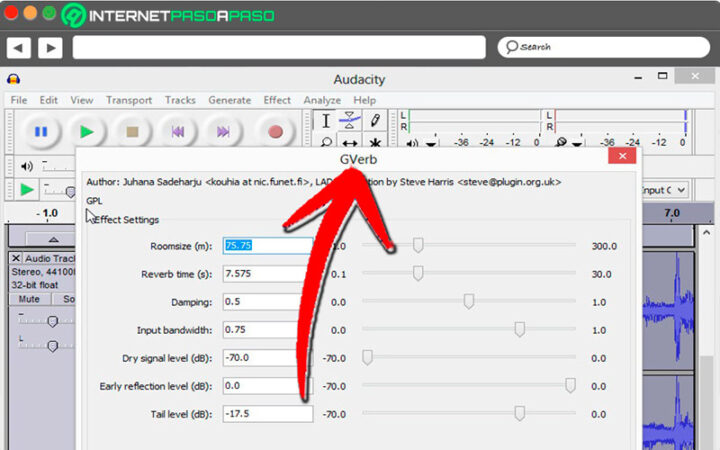
Task: Click the Pause button in Audacity toolbar
Action: pos(41,132)
